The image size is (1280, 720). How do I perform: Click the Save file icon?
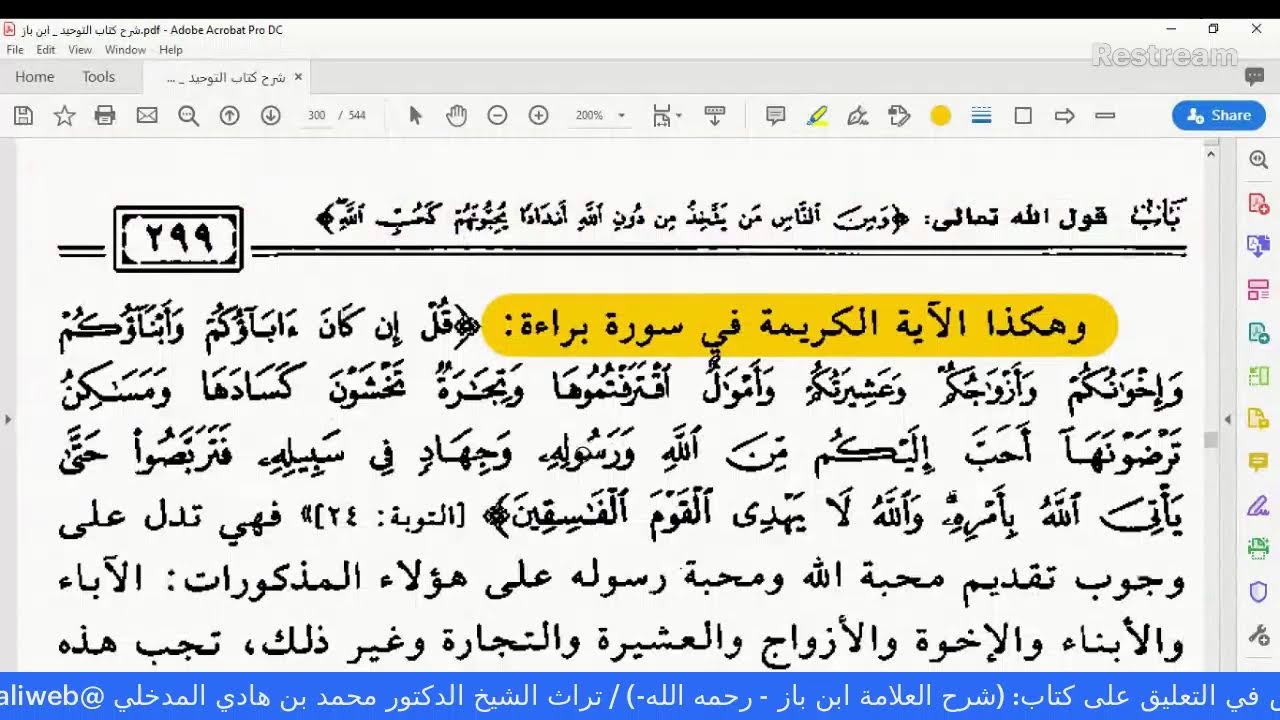pyautogui.click(x=23, y=116)
